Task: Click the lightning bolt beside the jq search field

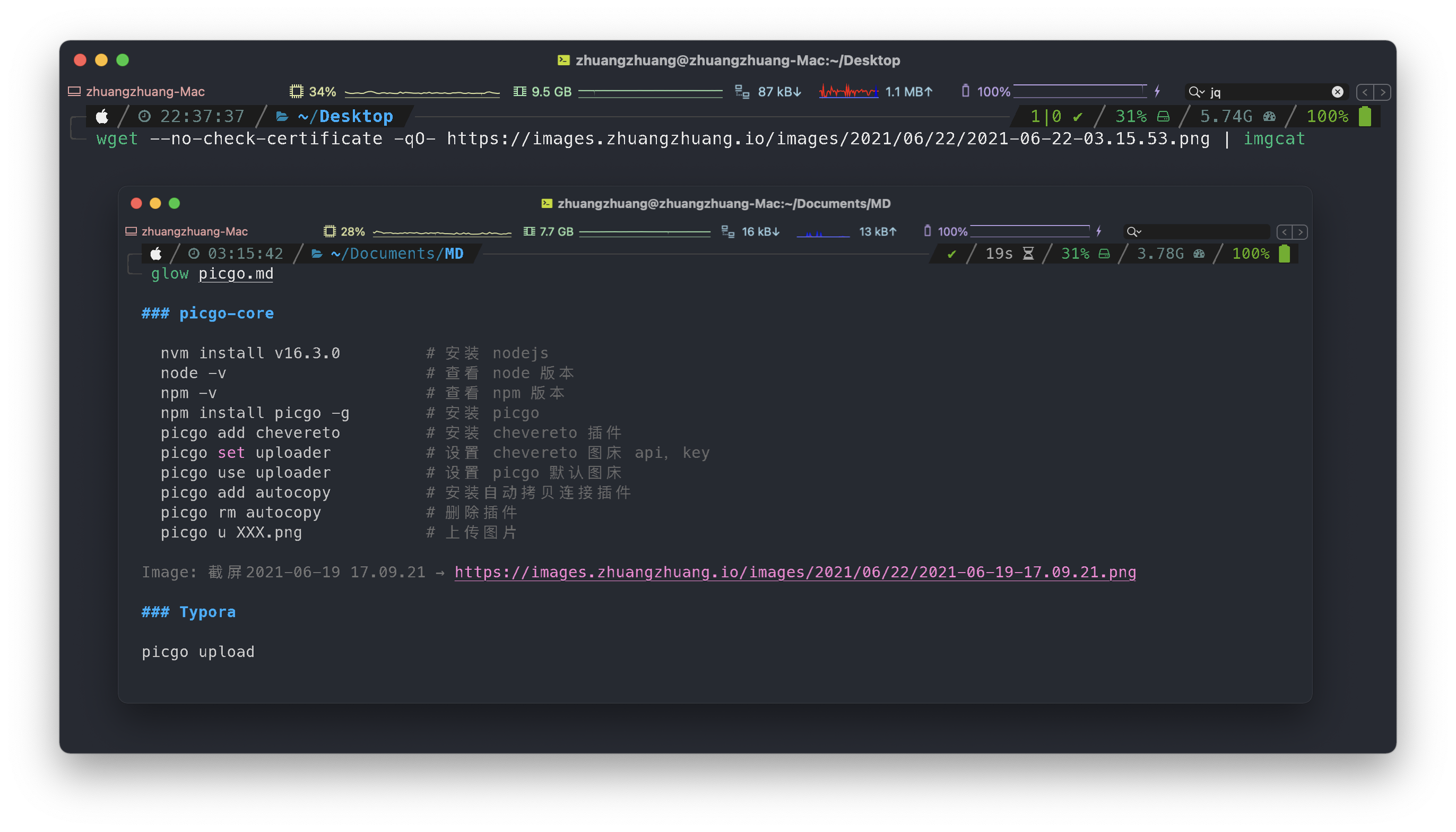Action: tap(1157, 91)
